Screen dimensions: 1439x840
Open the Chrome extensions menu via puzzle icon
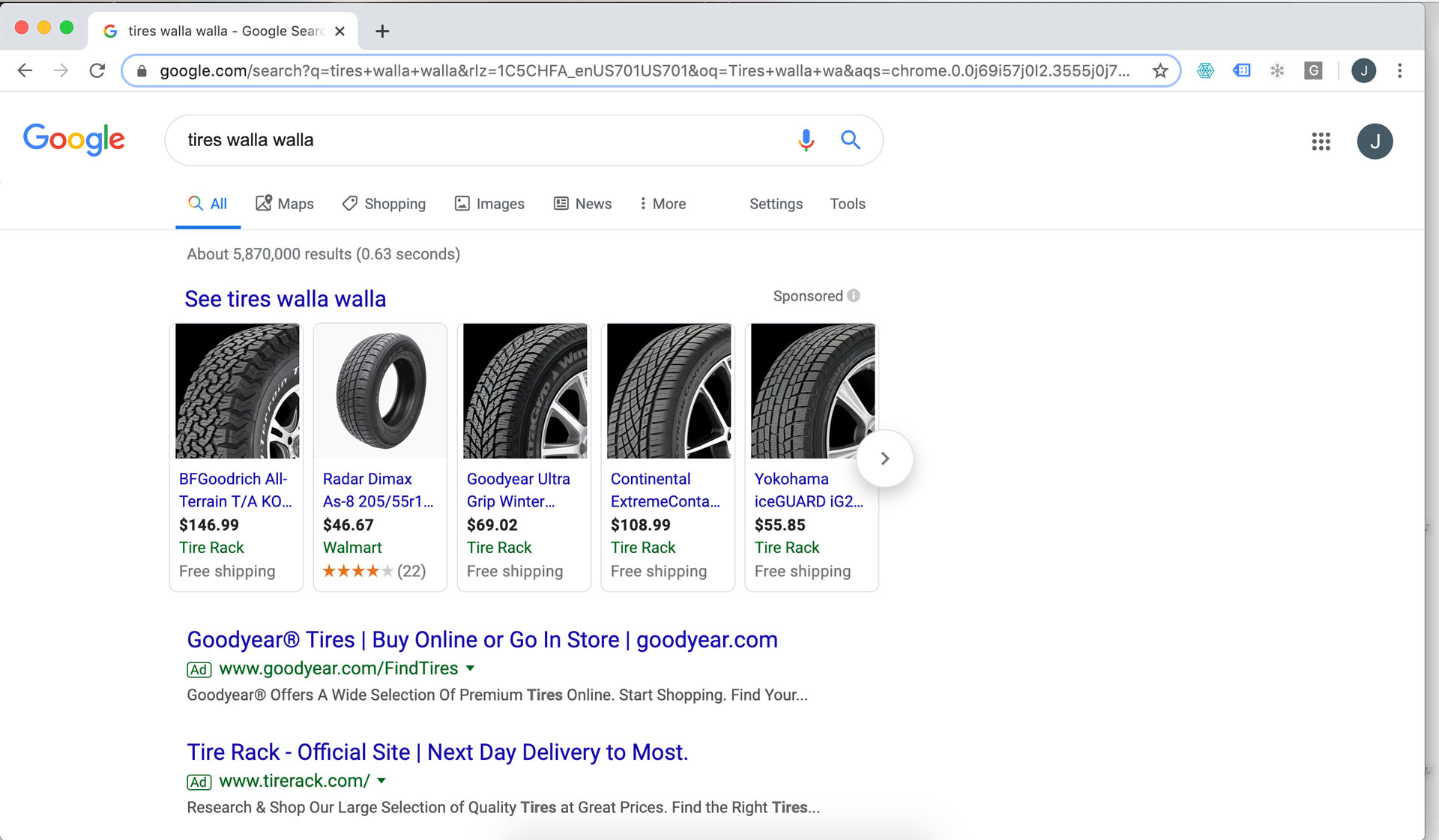click(x=1276, y=70)
